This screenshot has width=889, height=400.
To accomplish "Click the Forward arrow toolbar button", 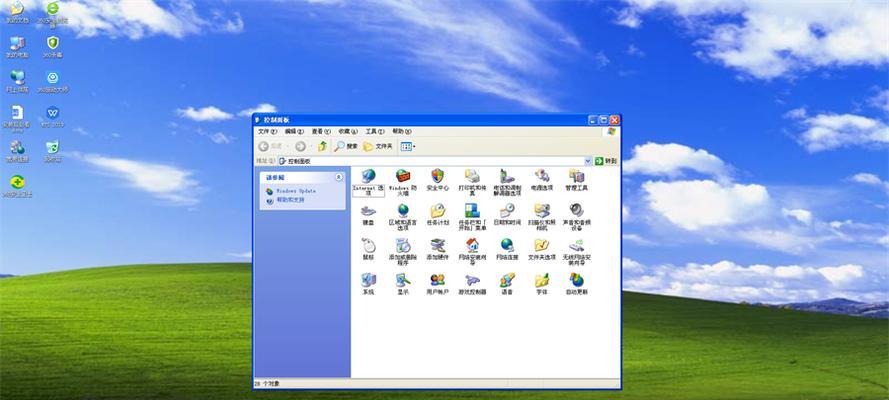I will (300, 147).
